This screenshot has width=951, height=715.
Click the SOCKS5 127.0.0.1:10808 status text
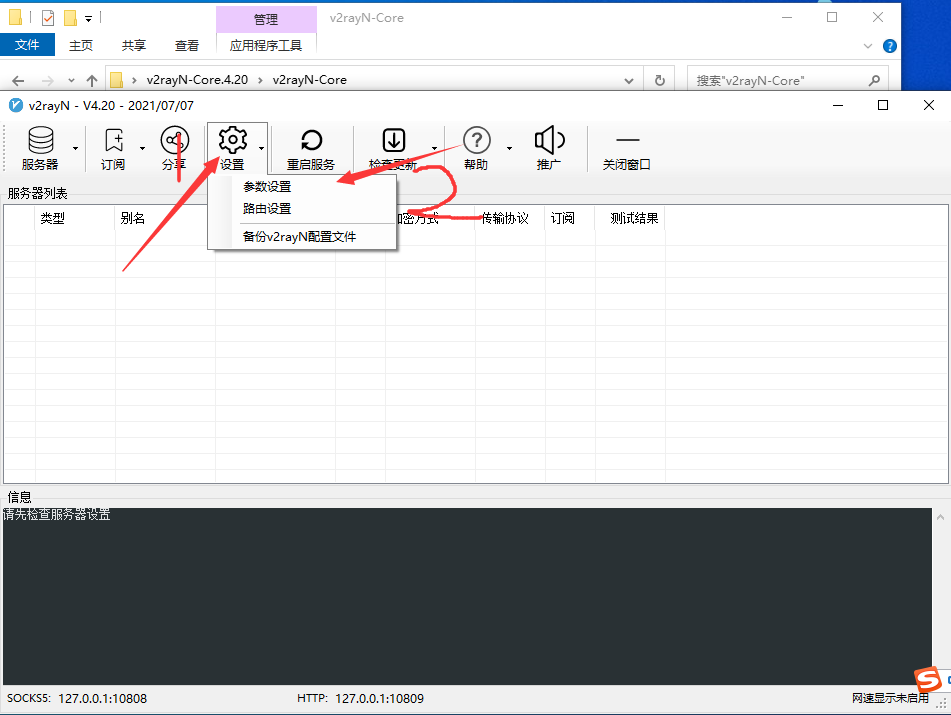77,699
